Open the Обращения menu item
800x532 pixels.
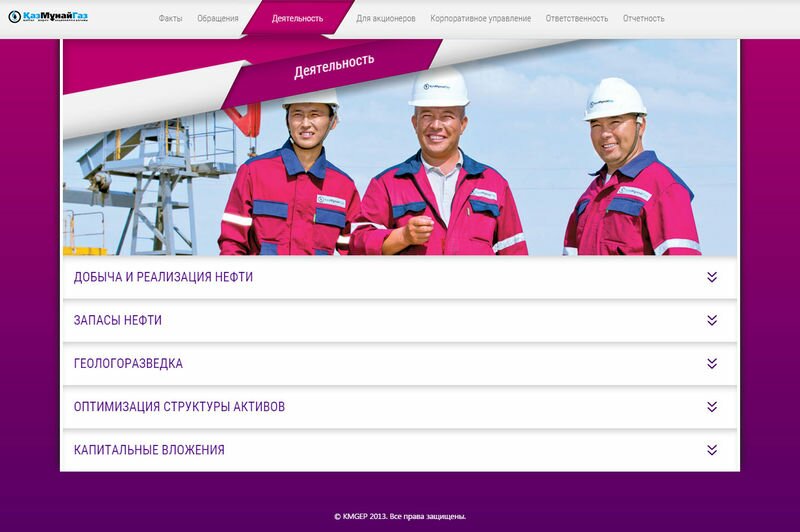coord(218,18)
